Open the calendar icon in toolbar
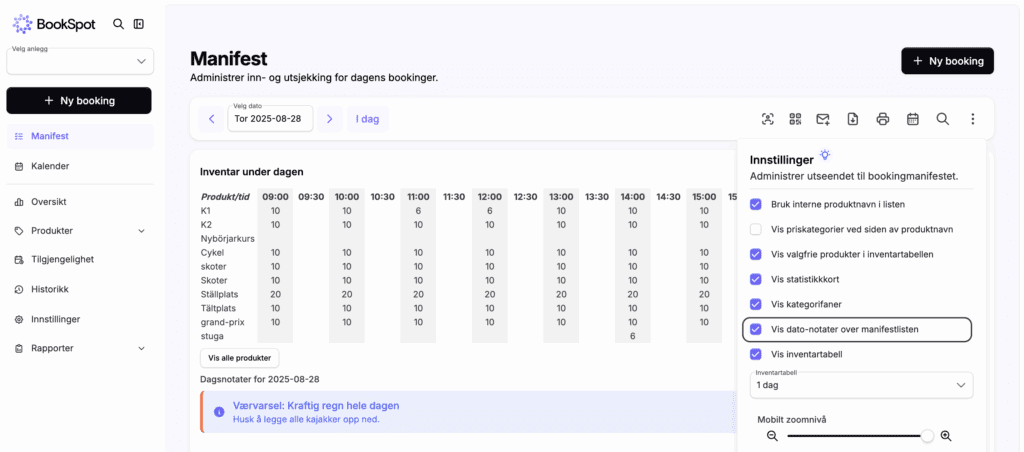 (x=913, y=119)
